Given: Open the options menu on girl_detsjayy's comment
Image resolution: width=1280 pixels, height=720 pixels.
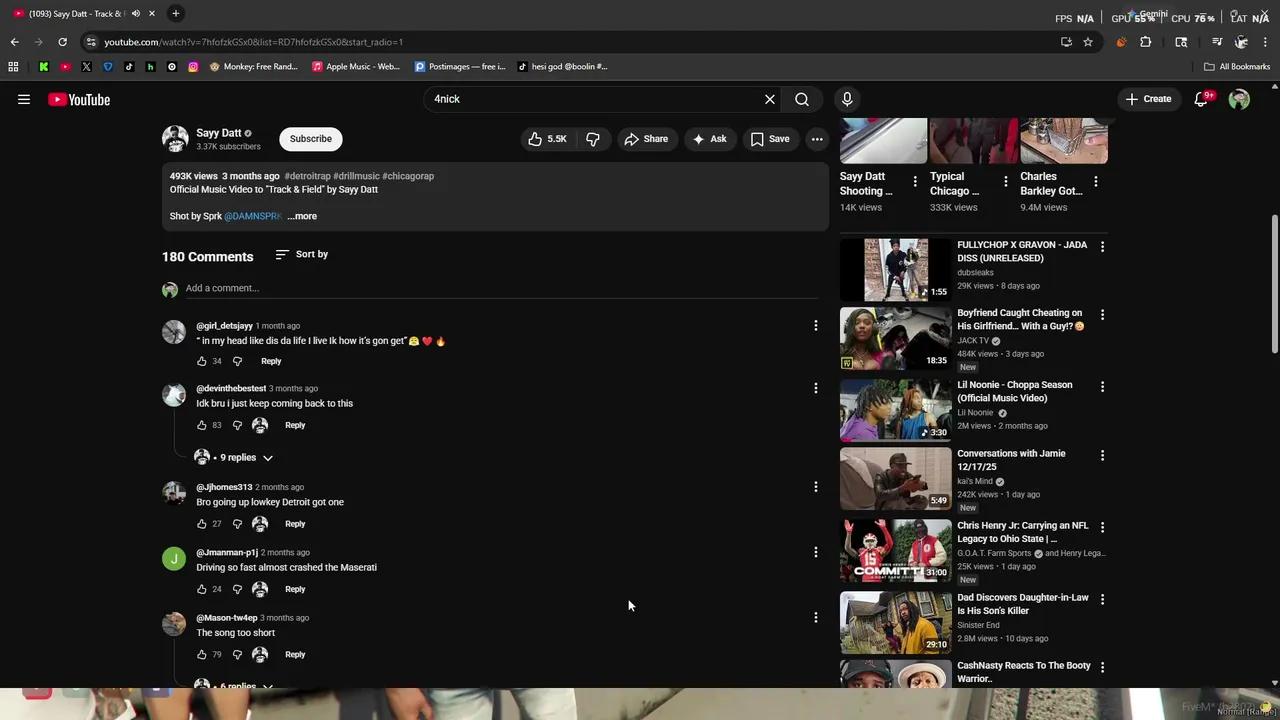Looking at the screenshot, I should click(815, 325).
